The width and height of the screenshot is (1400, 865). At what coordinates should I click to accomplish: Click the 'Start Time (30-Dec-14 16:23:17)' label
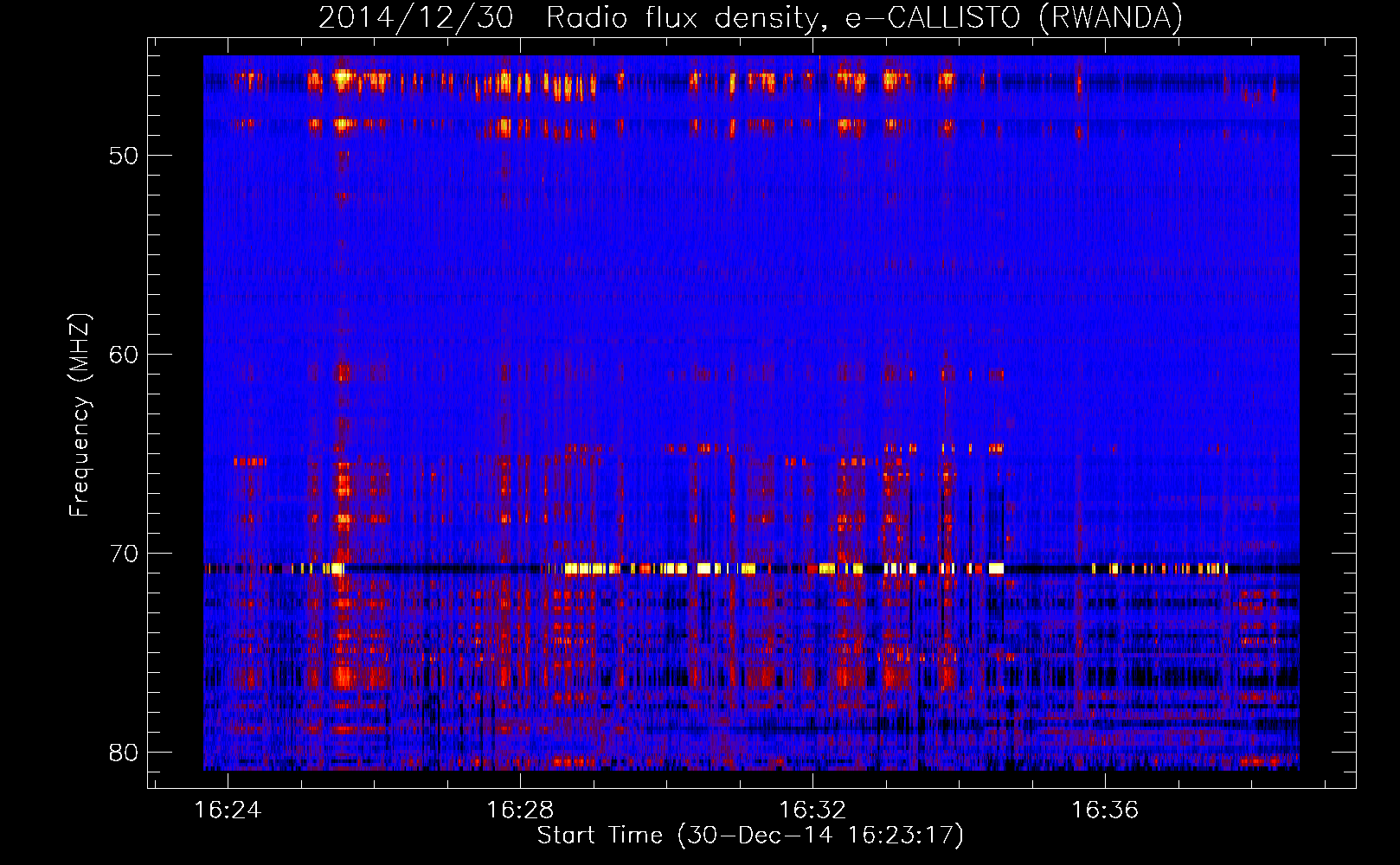click(750, 836)
